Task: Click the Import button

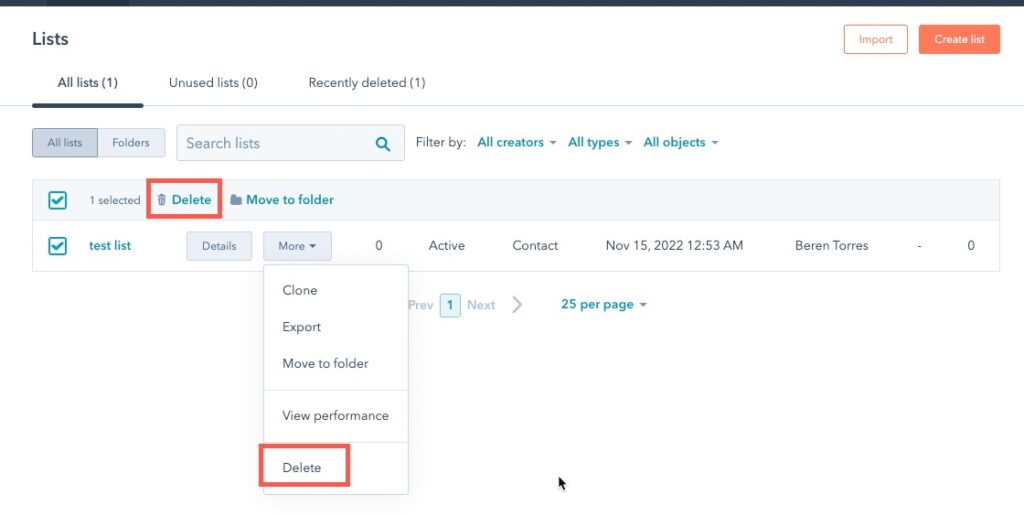Action: pos(875,39)
